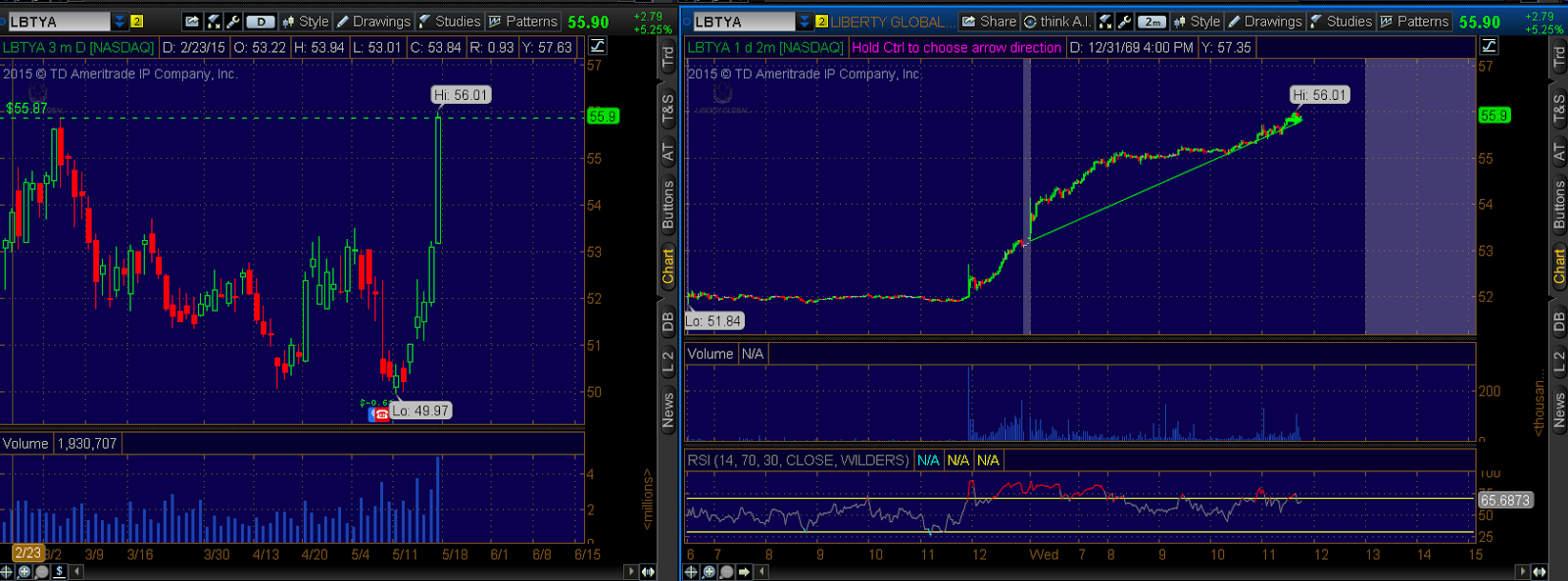Open Patterns menu in left chart
The height and width of the screenshot is (581, 1568).
coord(522,22)
